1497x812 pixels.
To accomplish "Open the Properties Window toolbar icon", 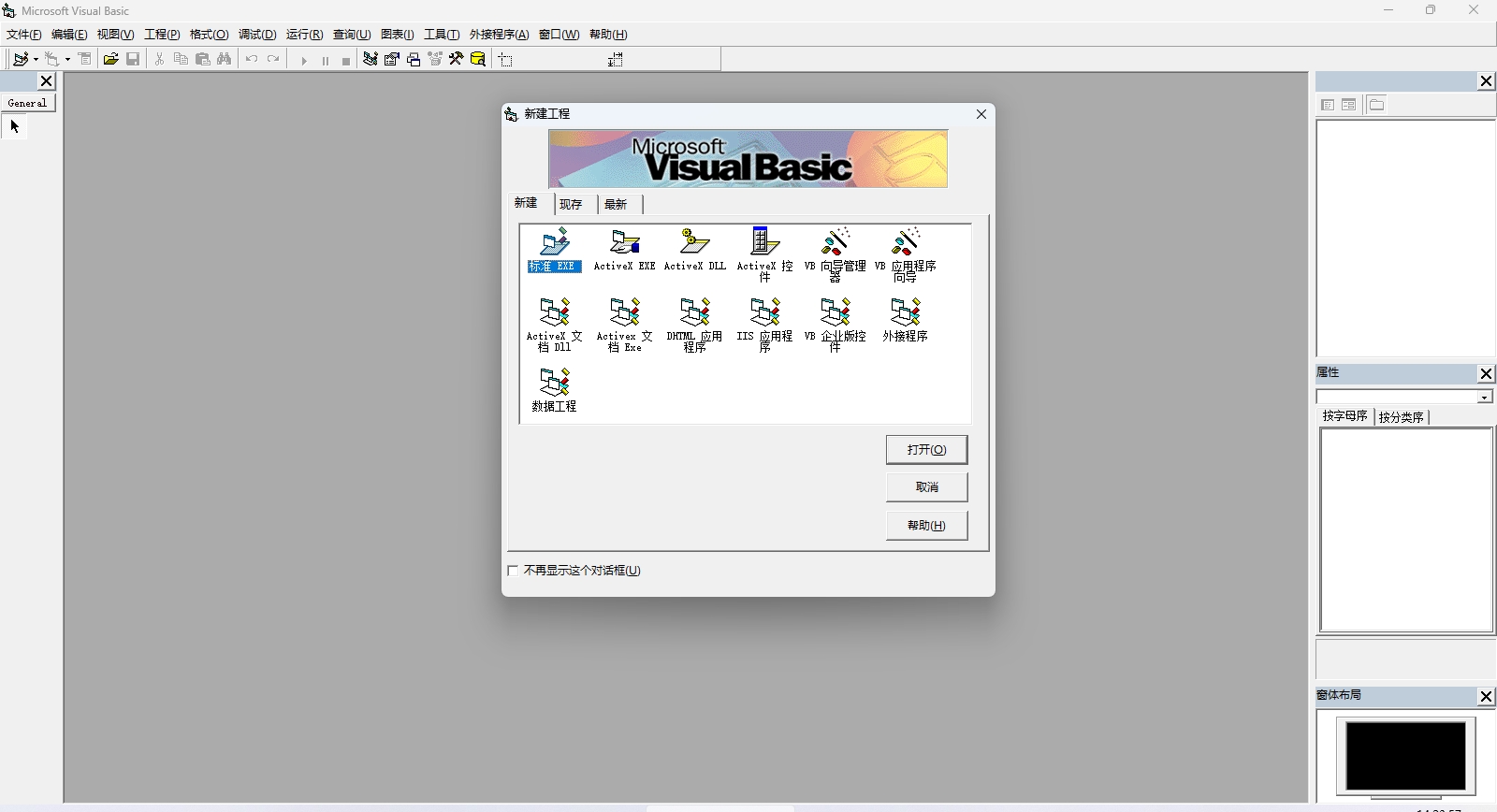I will (x=392, y=59).
